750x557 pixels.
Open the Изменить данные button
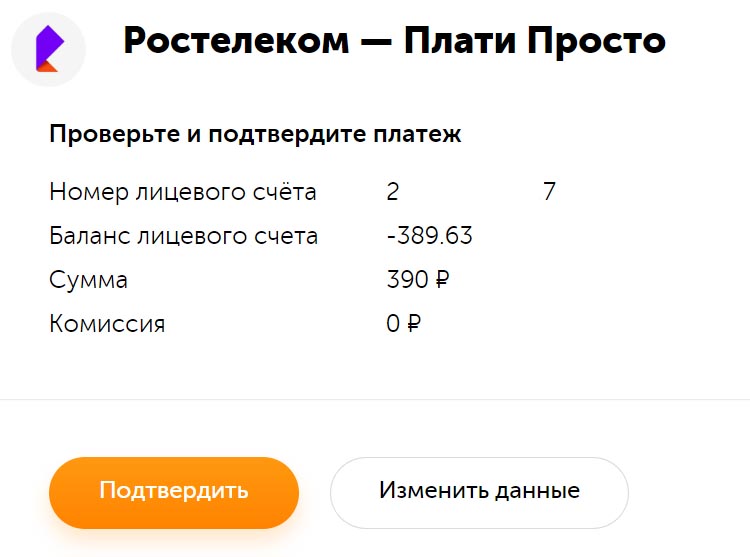coord(479,492)
